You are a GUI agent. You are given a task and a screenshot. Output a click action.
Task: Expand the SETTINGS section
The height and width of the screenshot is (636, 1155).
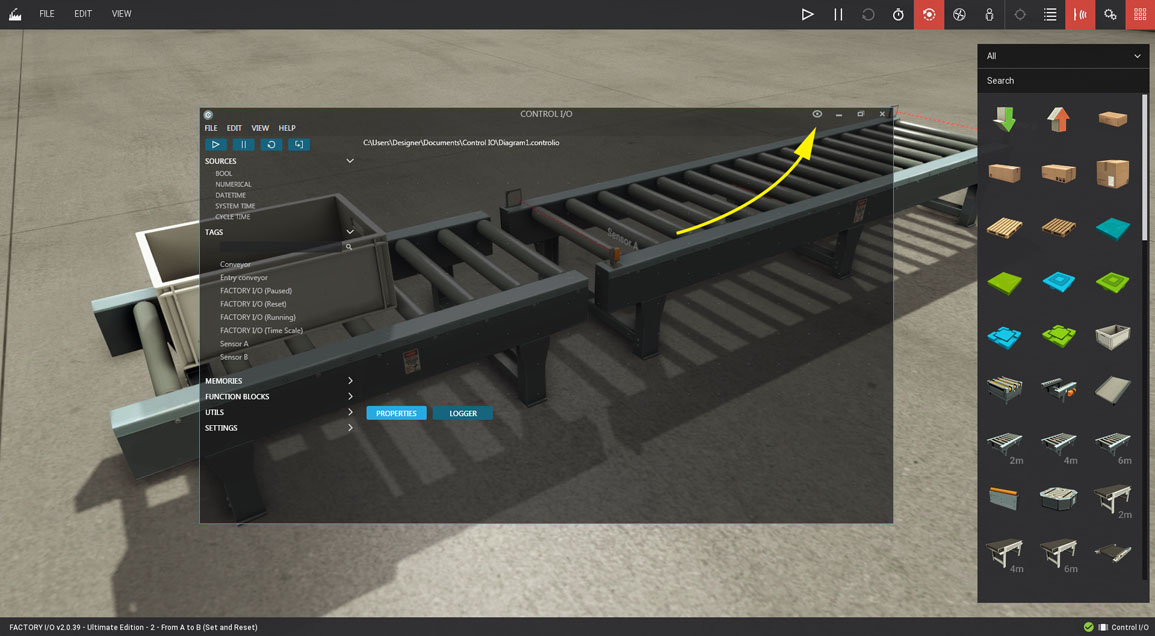[350, 427]
